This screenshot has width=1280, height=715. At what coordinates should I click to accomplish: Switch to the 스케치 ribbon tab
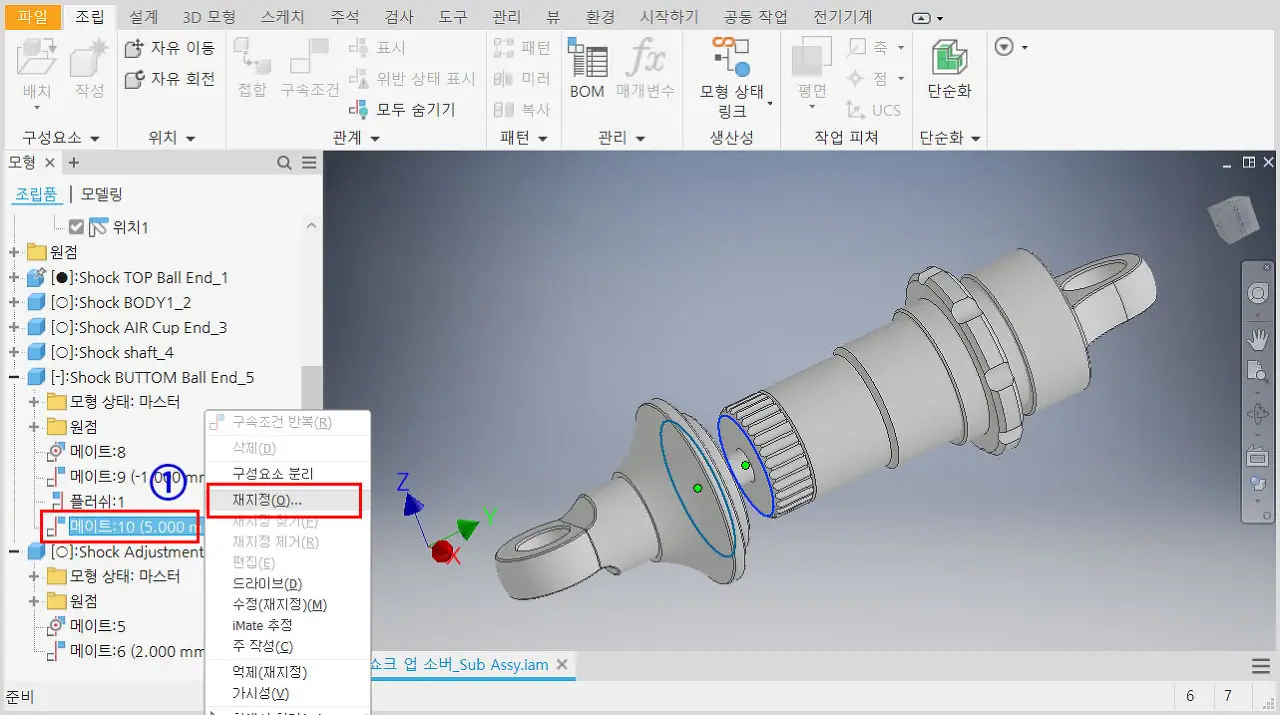[282, 17]
